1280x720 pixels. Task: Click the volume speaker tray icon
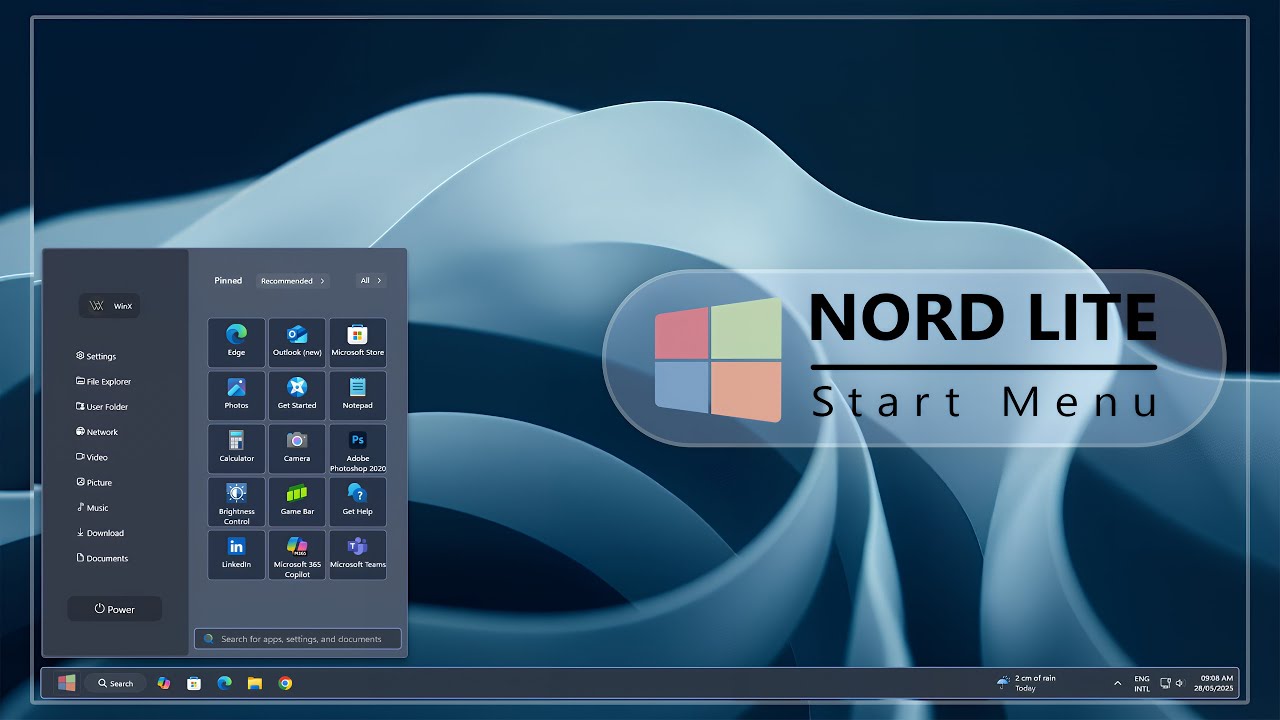[1180, 683]
